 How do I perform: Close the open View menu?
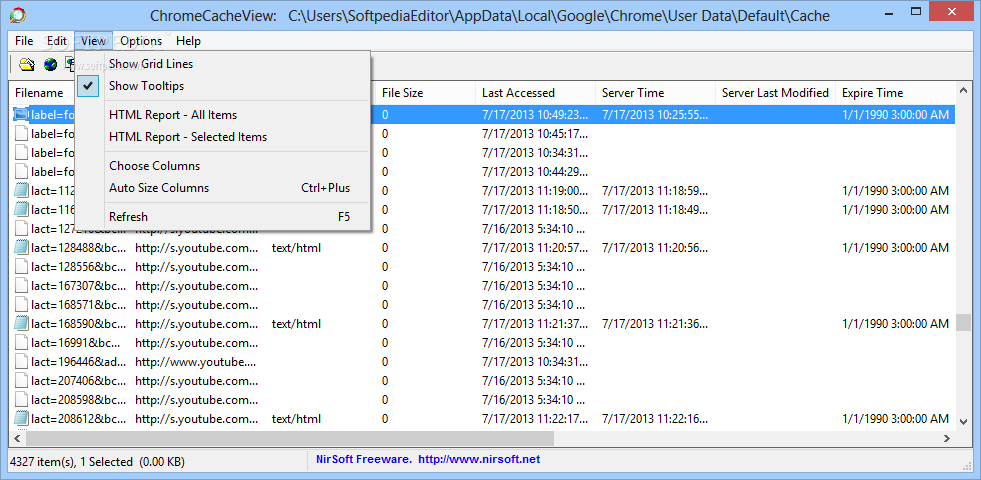[93, 41]
